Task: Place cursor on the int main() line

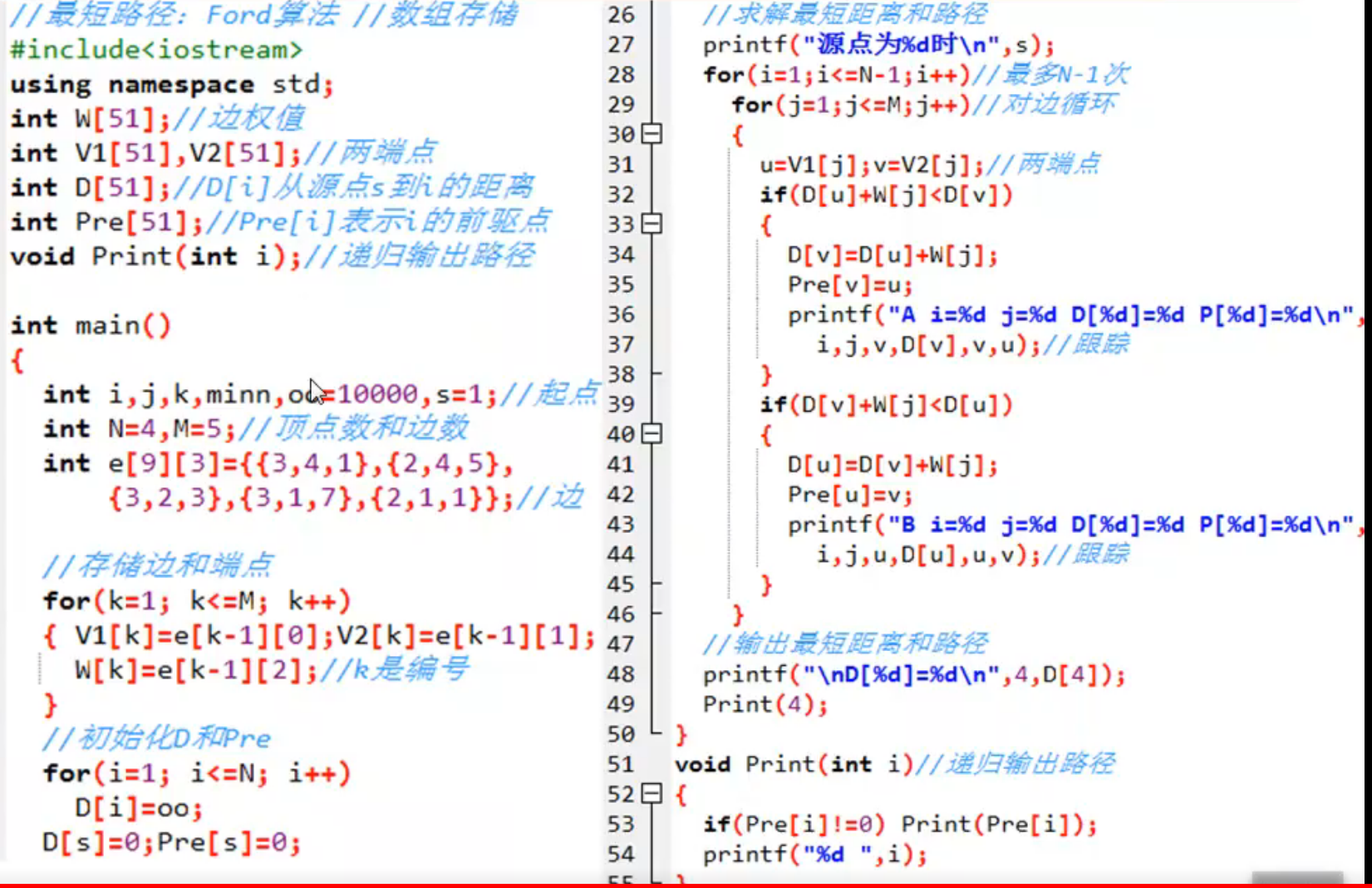Action: point(91,325)
